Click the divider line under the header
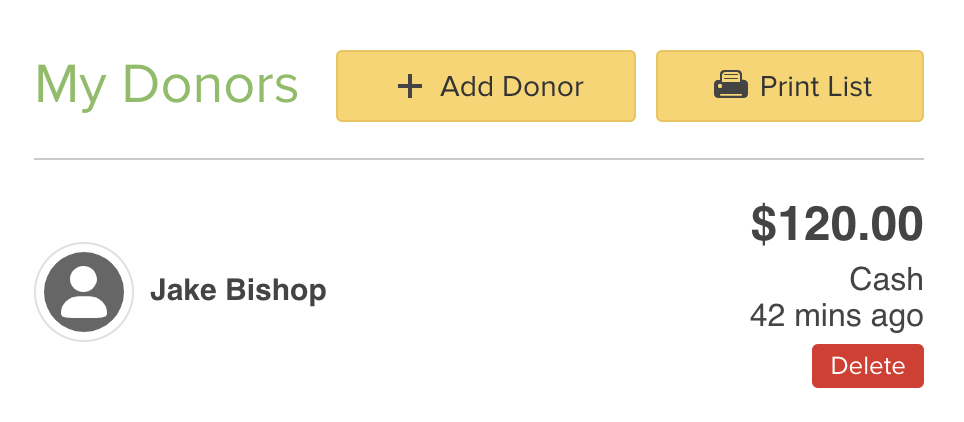 478,159
